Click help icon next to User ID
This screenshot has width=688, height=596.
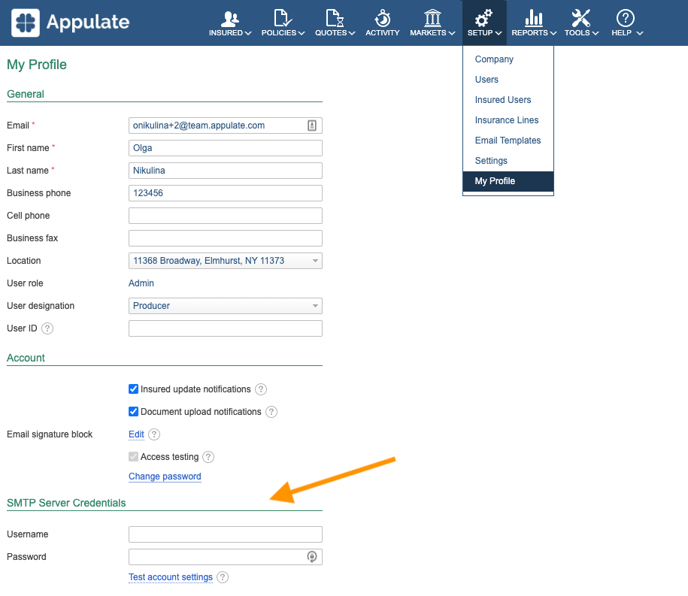[47, 328]
